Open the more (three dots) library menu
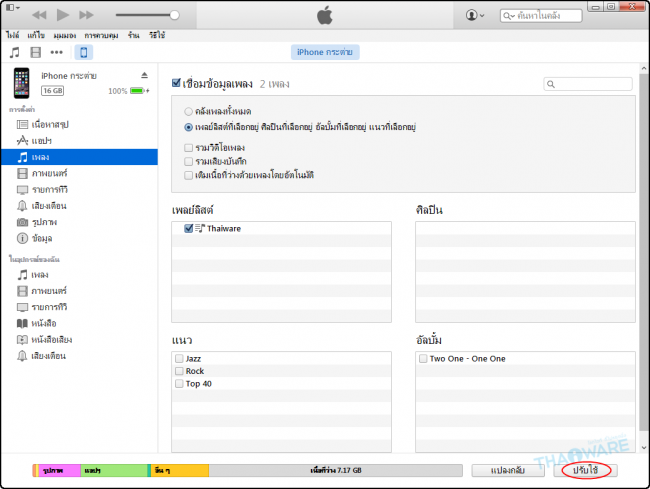Screen dimensions: 650x489 (x=56, y=52)
